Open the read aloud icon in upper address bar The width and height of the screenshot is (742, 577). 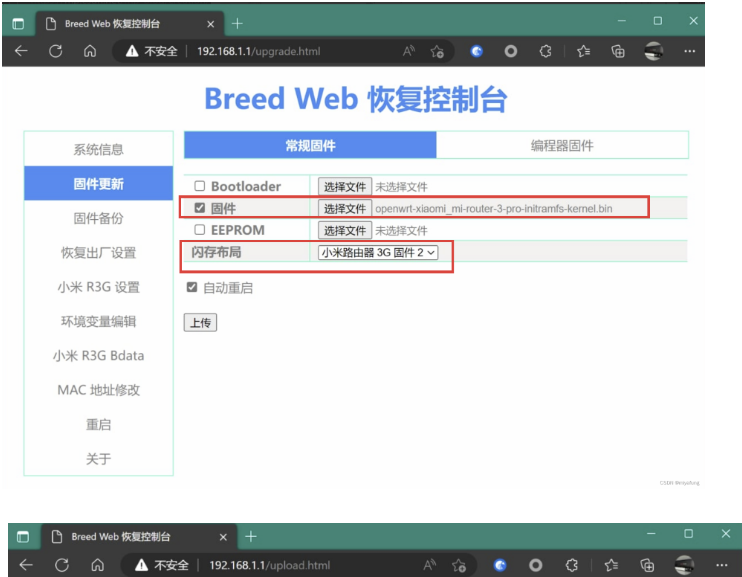409,51
